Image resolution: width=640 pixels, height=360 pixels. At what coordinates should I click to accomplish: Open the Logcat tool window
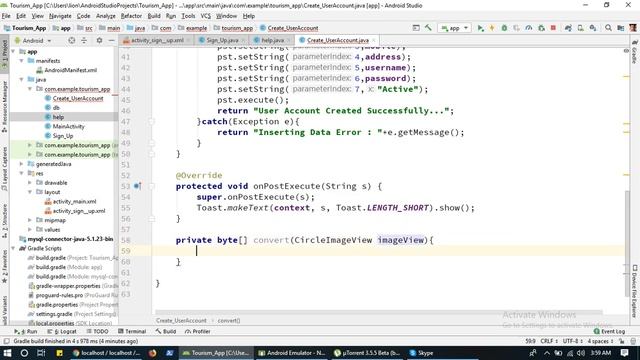62,331
